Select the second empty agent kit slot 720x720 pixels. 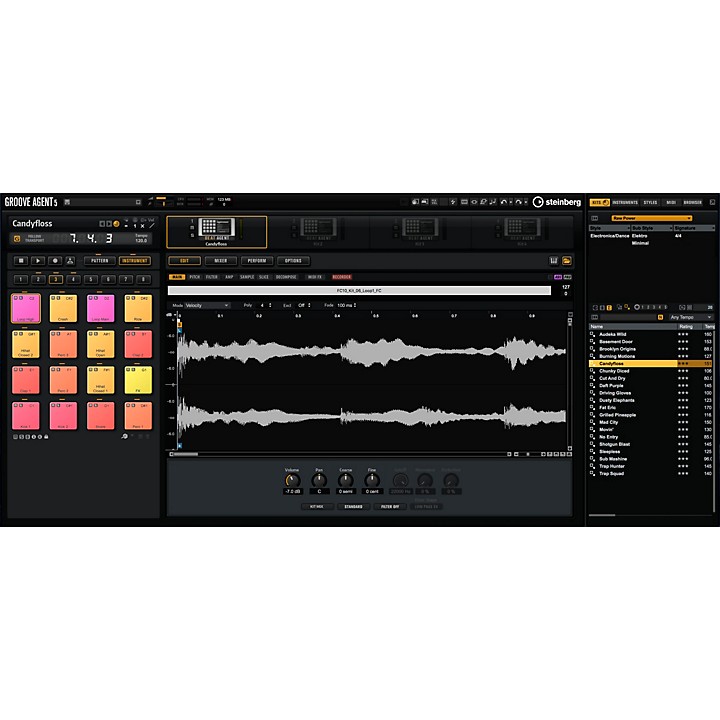[x=318, y=232]
